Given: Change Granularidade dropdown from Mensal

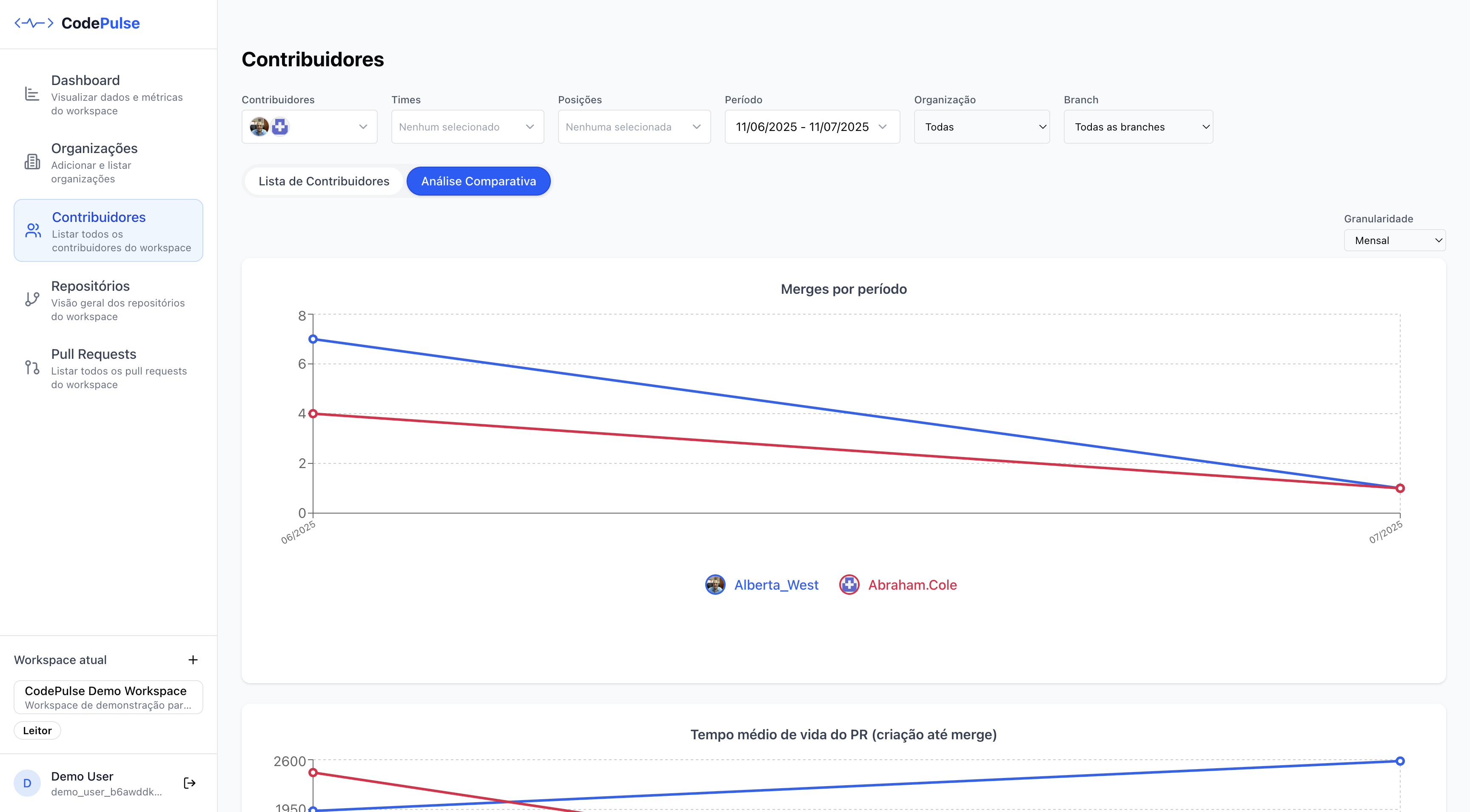Looking at the screenshot, I should pyautogui.click(x=1394, y=240).
